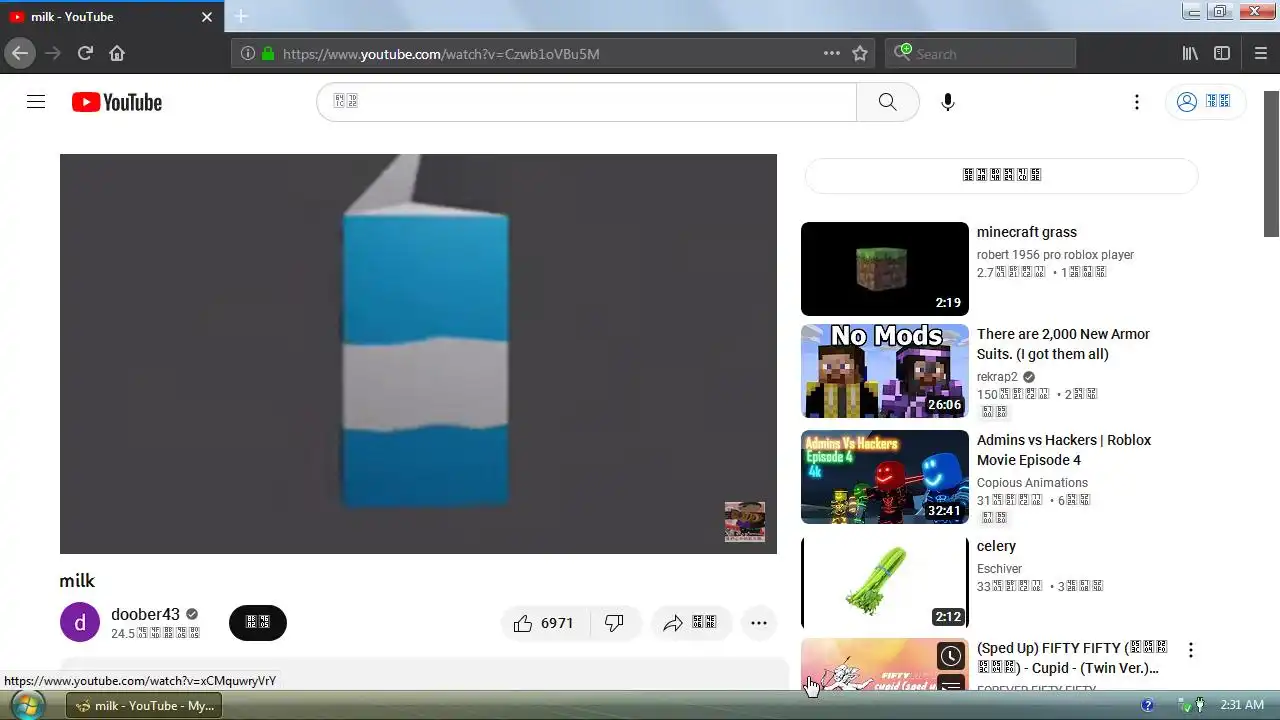Bookmark this page with star icon
Viewport: 1280px width, 720px height.
pyautogui.click(x=860, y=53)
